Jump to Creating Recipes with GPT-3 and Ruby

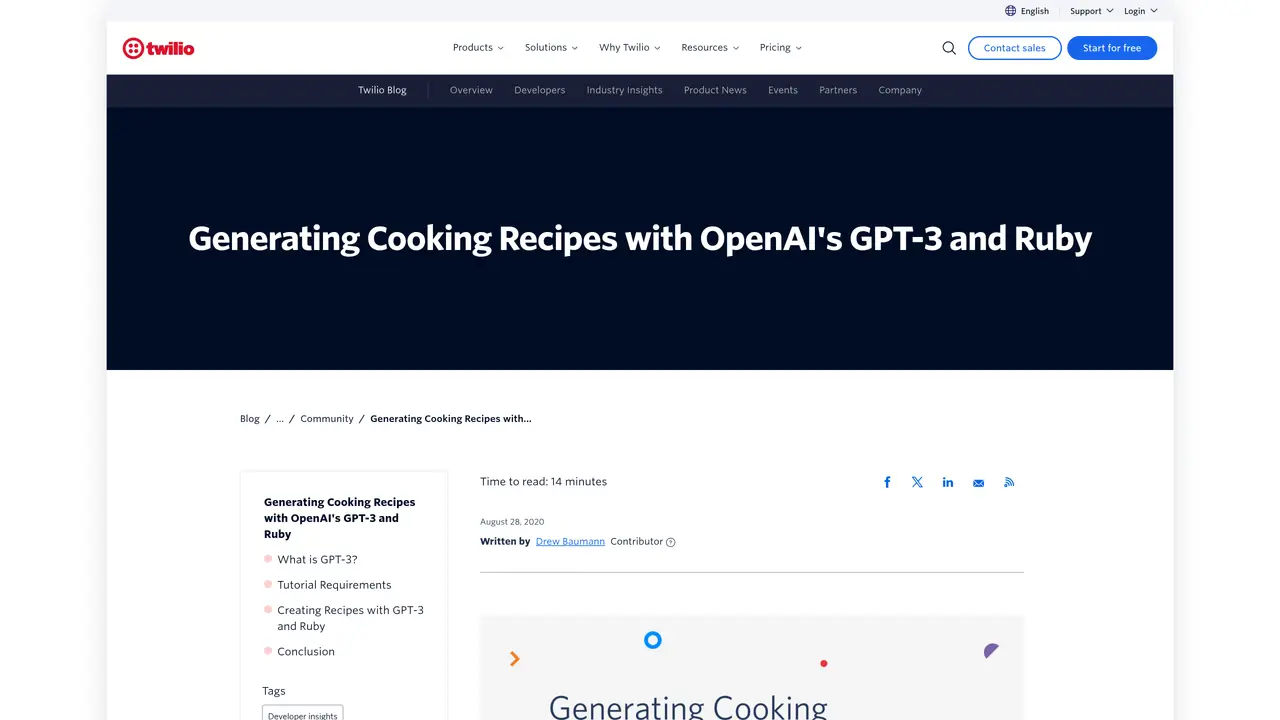(x=350, y=618)
